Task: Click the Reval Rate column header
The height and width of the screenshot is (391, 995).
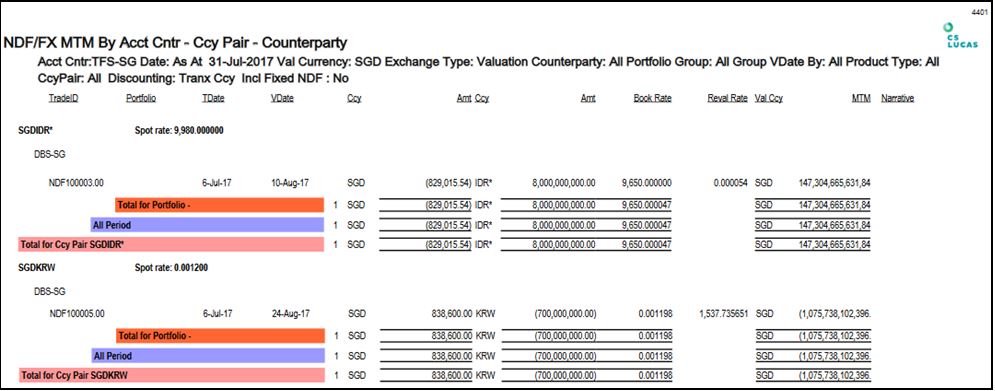Action: [727, 98]
